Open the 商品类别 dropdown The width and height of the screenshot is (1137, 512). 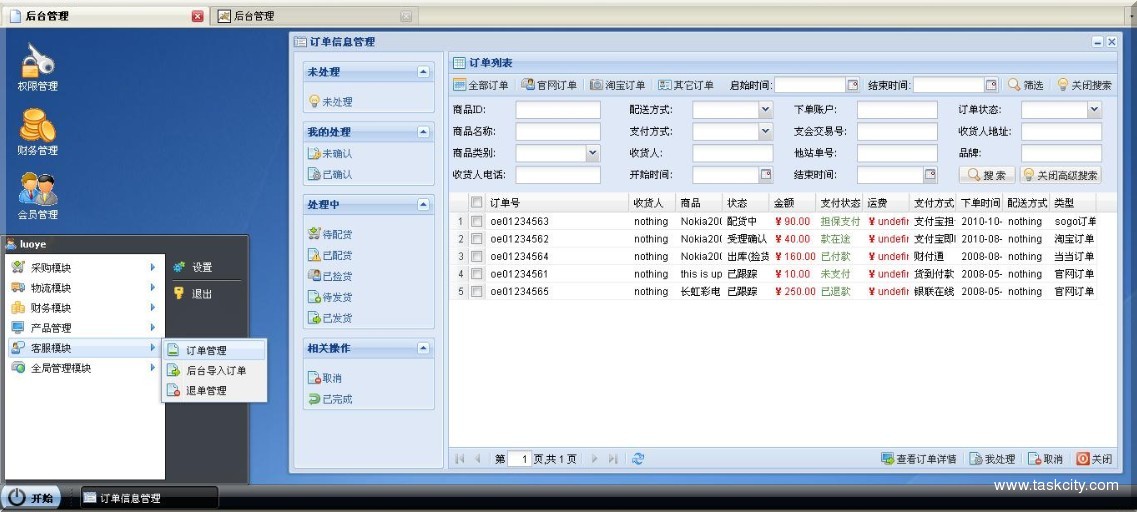tap(593, 153)
